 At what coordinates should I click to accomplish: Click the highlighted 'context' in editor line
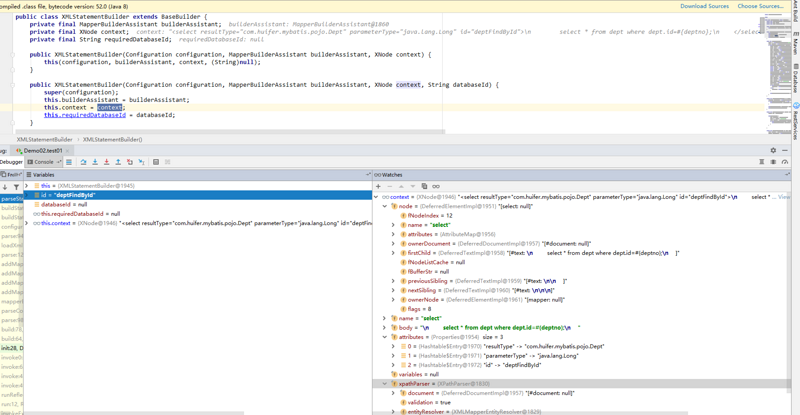(x=110, y=107)
